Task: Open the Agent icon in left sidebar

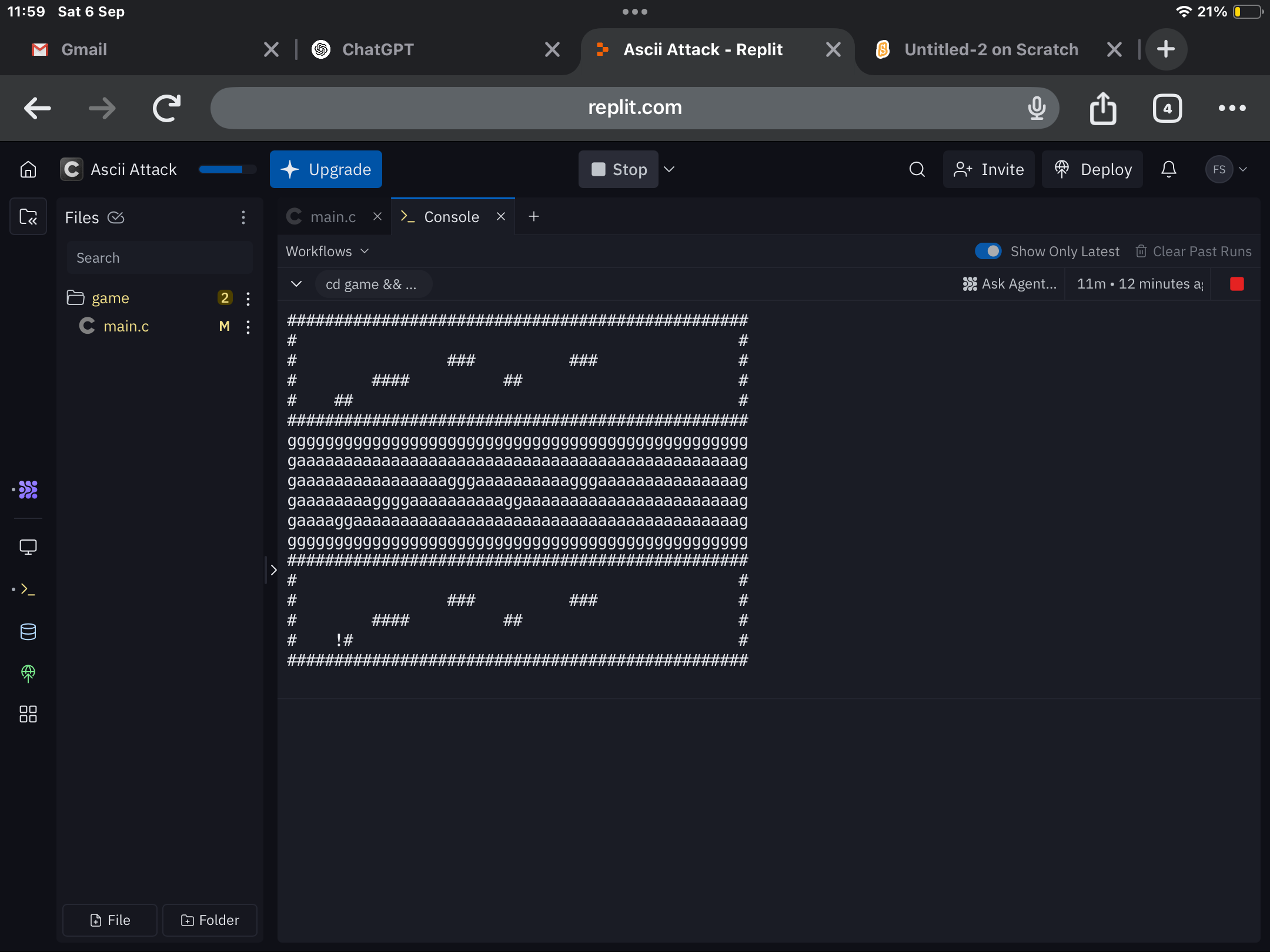Action: tap(28, 490)
